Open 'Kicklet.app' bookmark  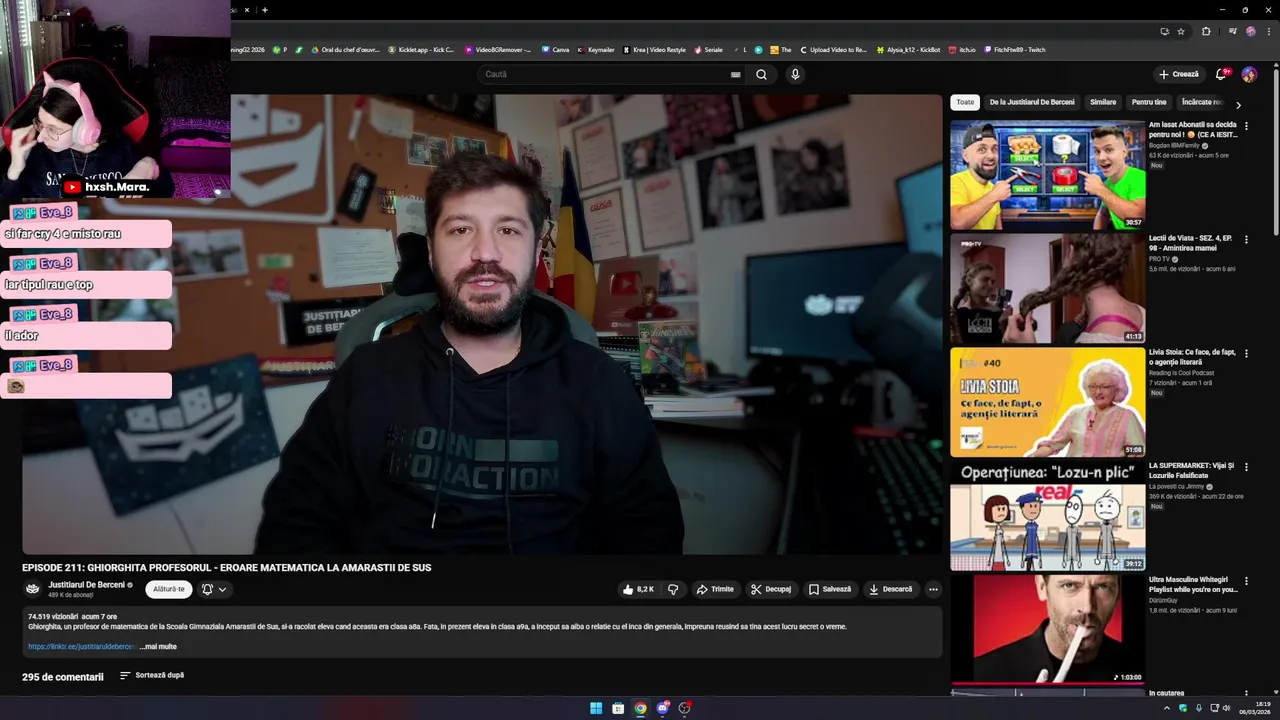[421, 49]
